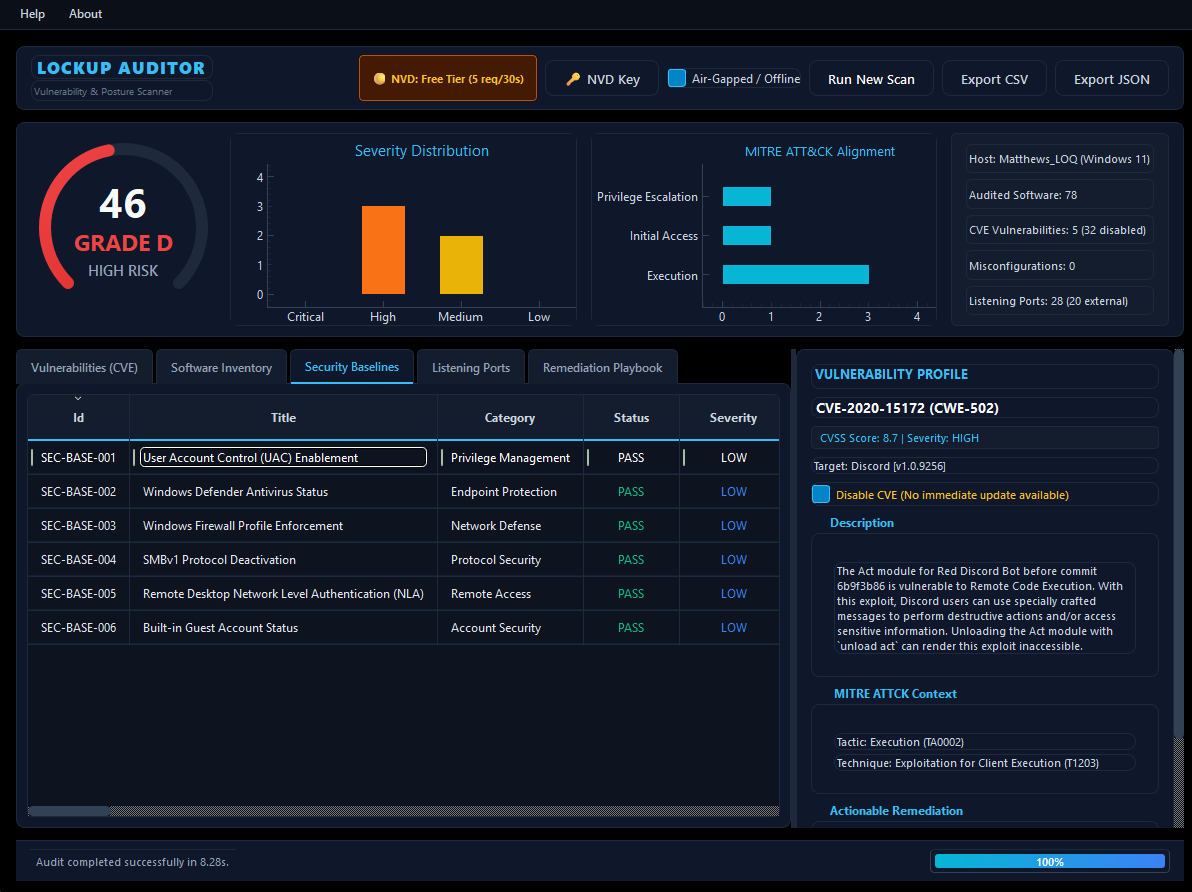Open the Software Inventory tab

click(221, 367)
